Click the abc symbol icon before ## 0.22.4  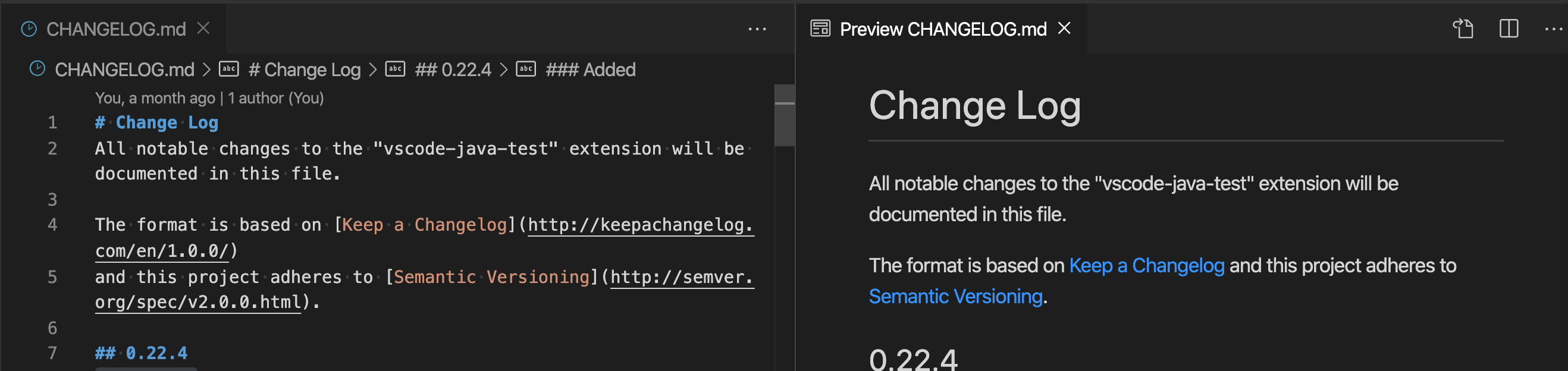394,69
